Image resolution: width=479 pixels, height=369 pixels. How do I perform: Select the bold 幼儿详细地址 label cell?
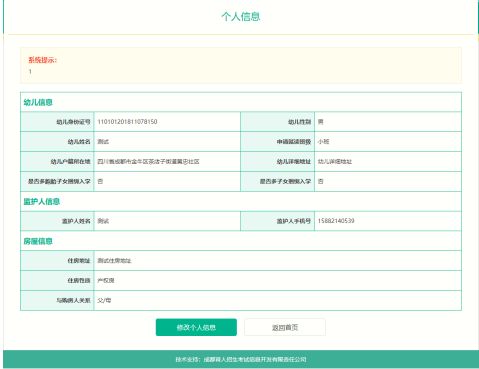pos(278,162)
